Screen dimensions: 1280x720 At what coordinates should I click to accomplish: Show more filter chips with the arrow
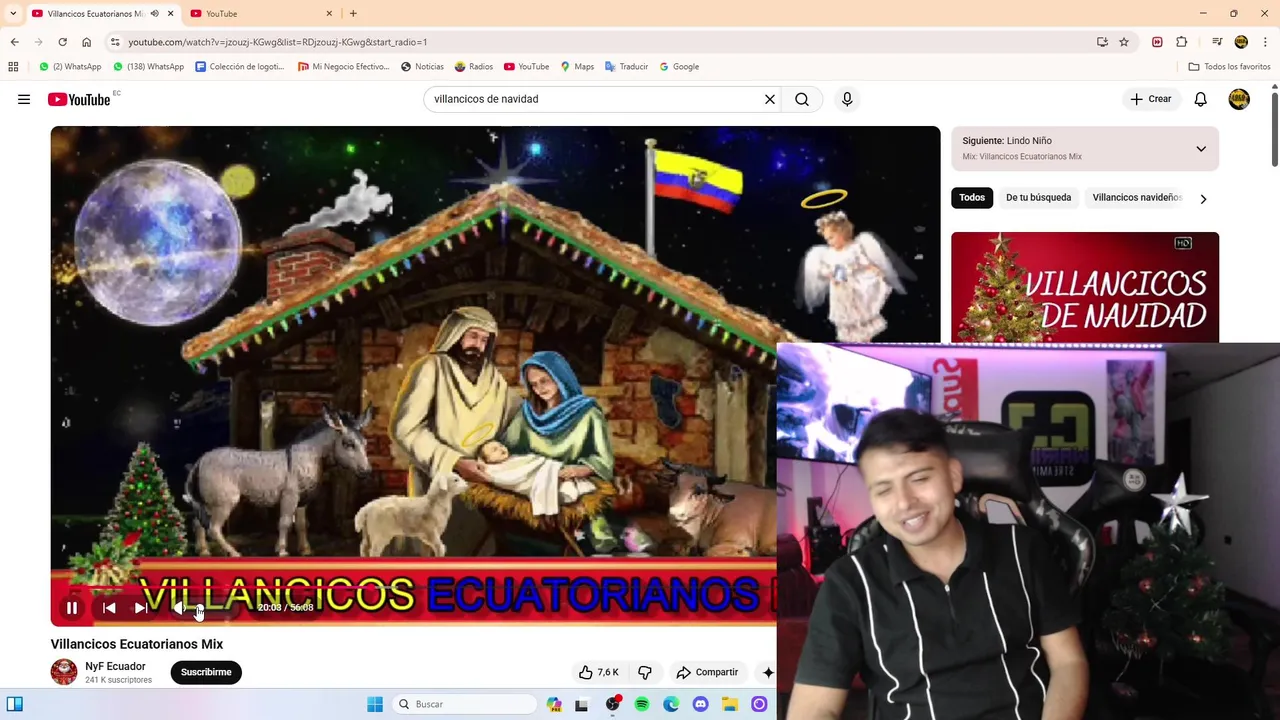[x=1203, y=199]
